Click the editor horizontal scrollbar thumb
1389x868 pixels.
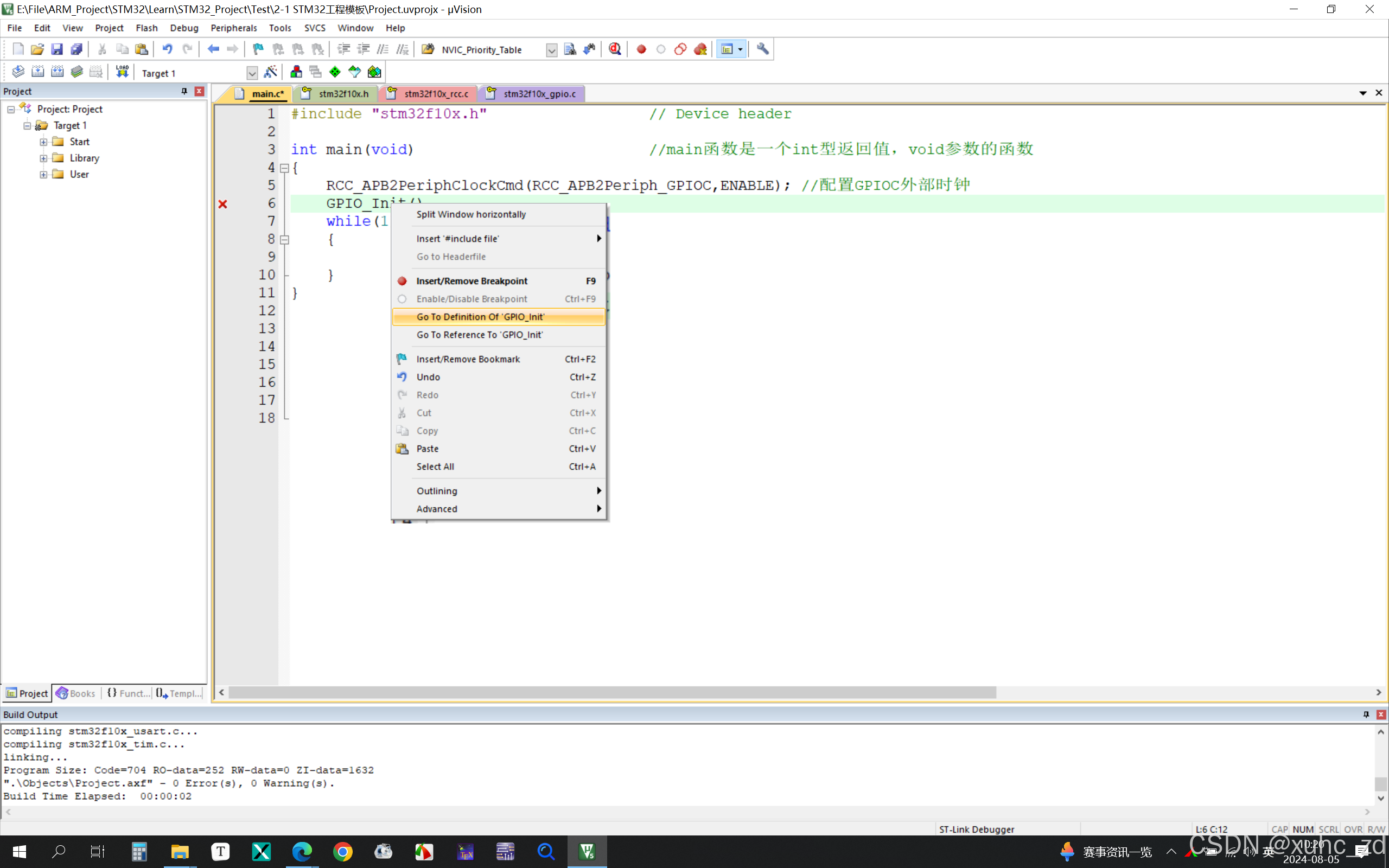(x=613, y=693)
